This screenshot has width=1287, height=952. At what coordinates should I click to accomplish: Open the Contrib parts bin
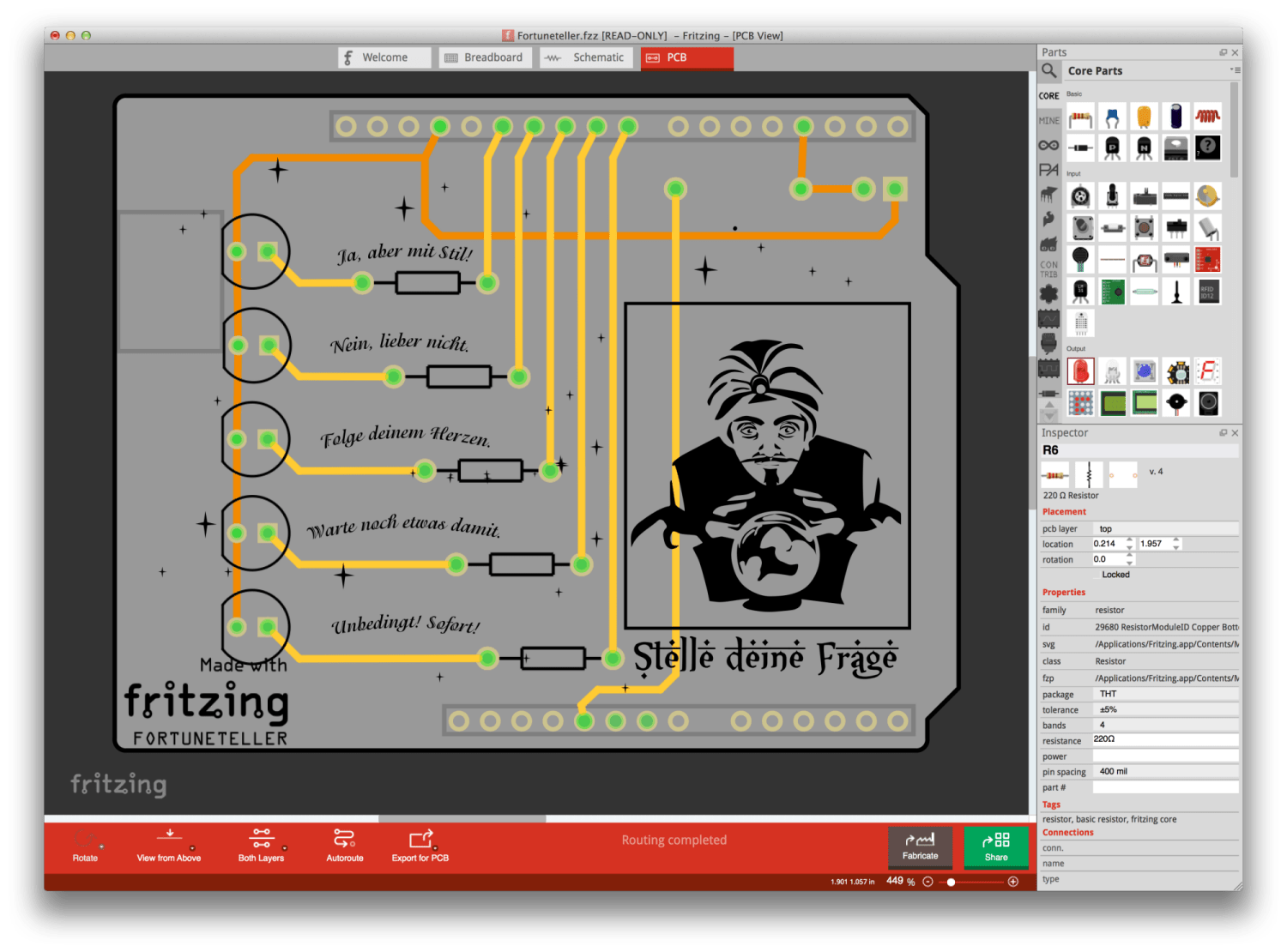1048,269
